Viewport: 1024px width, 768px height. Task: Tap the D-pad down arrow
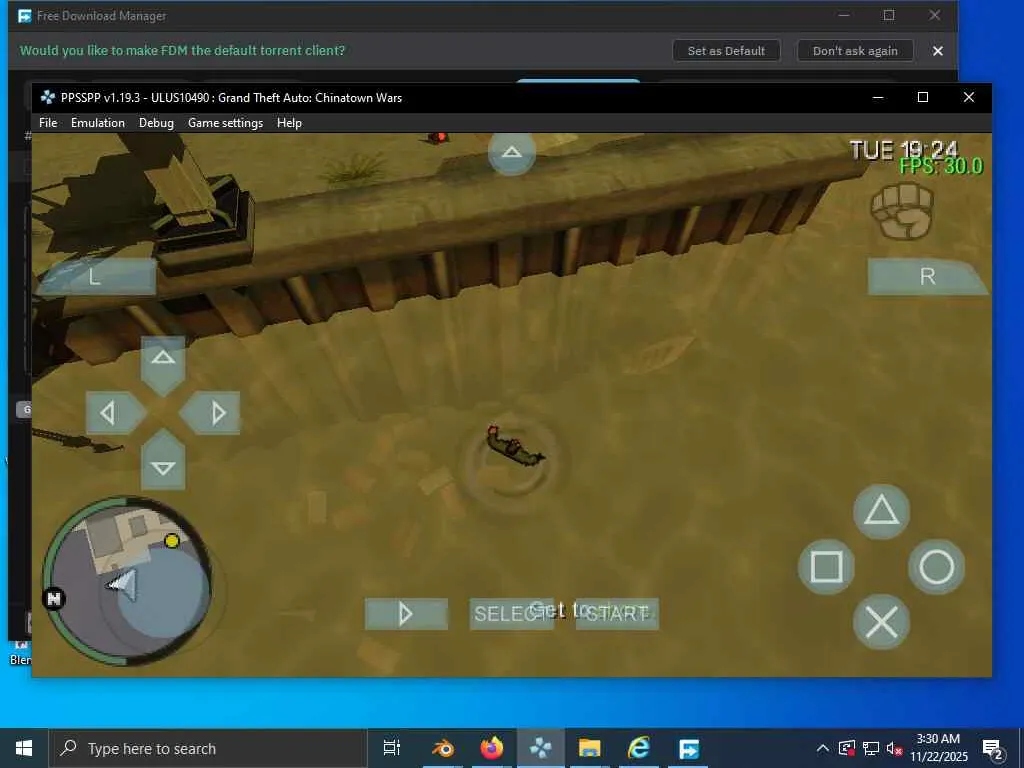pos(163,460)
